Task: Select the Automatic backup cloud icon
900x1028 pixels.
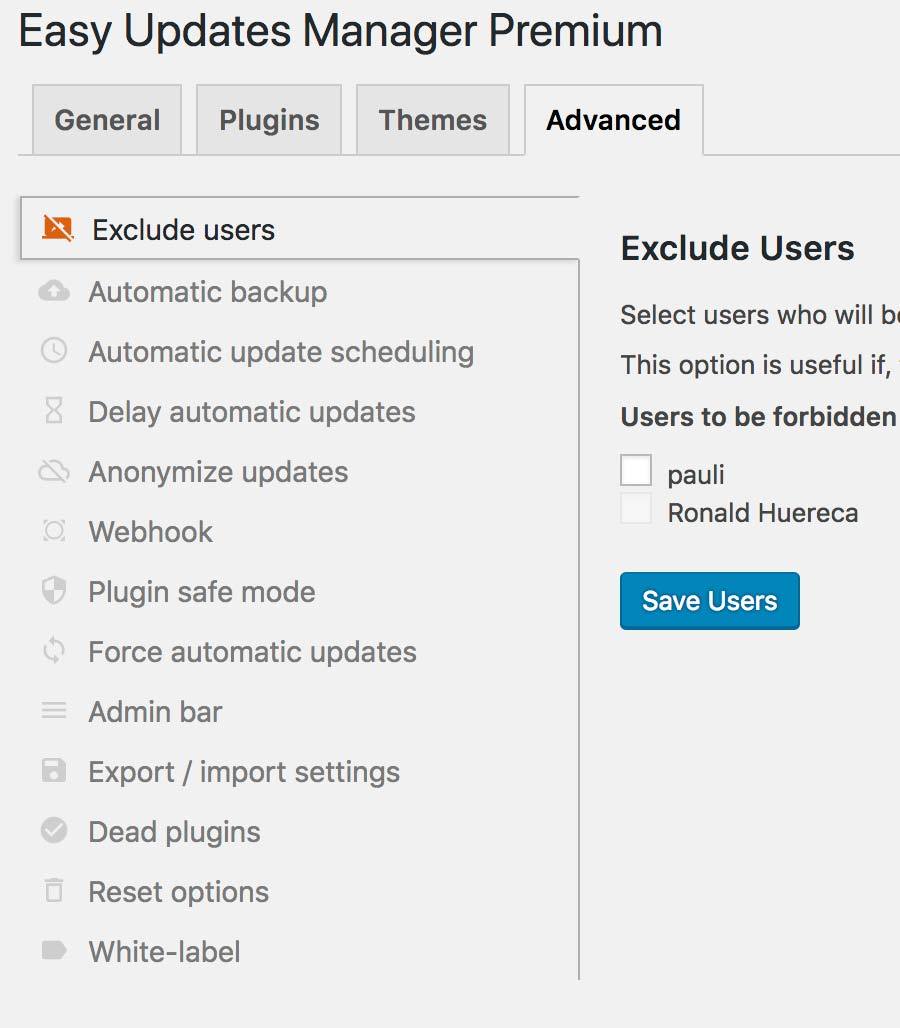Action: [x=53, y=292]
